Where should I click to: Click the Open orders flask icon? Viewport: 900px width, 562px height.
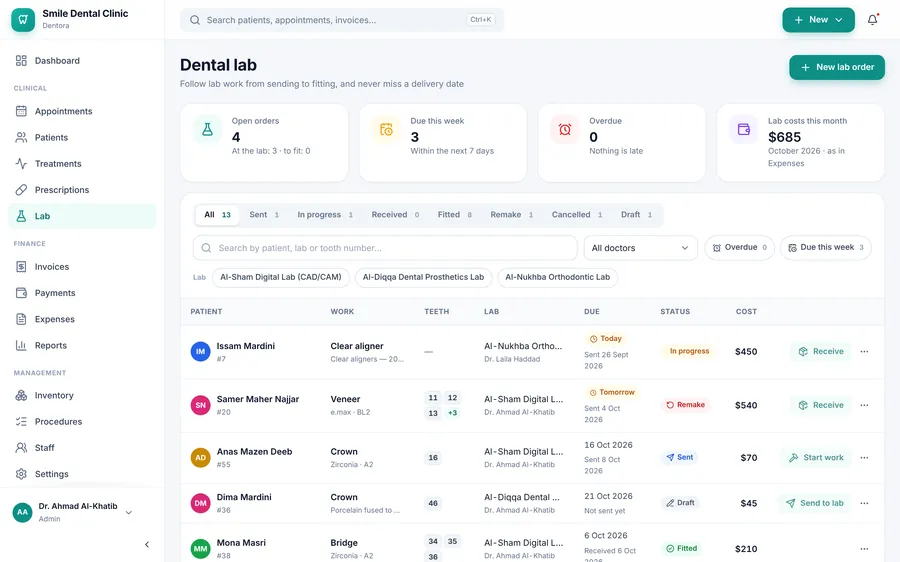click(207, 129)
